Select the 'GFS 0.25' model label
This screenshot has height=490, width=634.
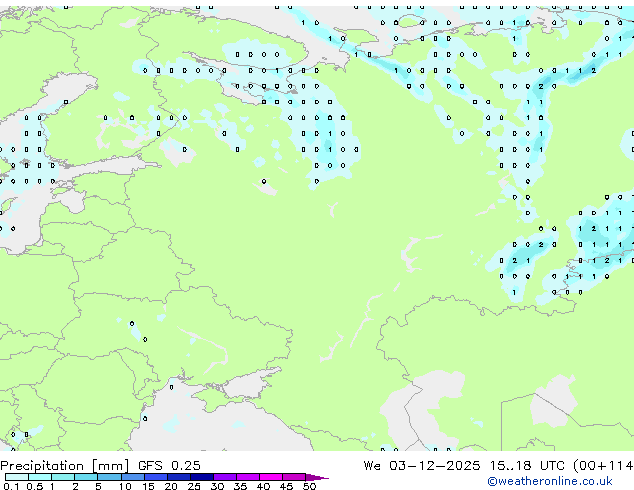[x=169, y=465]
